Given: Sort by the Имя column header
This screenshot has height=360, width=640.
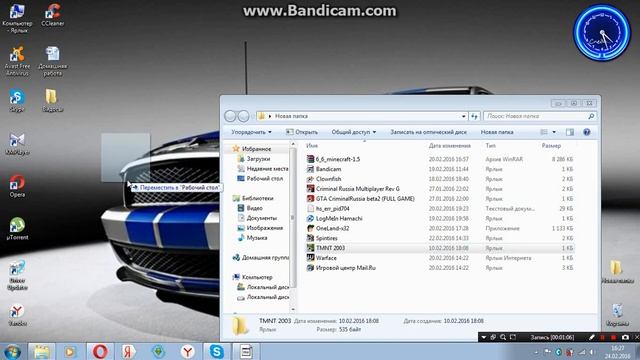Looking at the screenshot, I should 312,146.
